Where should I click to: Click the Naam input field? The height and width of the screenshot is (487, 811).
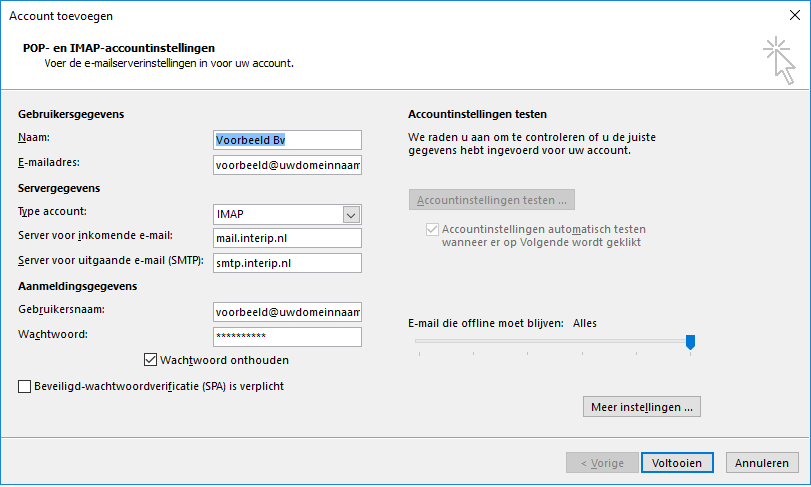point(287,140)
